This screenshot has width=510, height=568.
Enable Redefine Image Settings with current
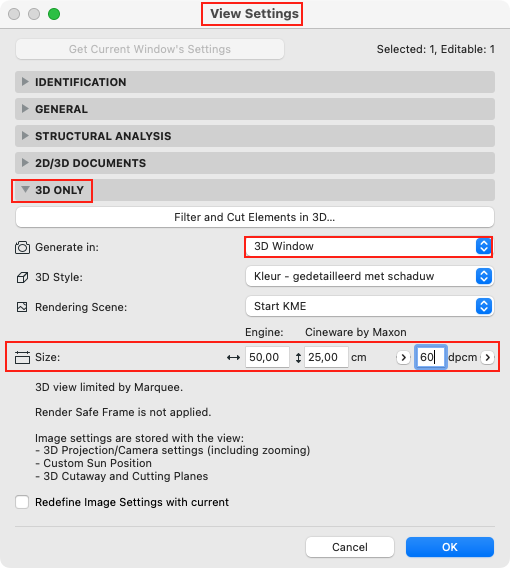click(22, 502)
